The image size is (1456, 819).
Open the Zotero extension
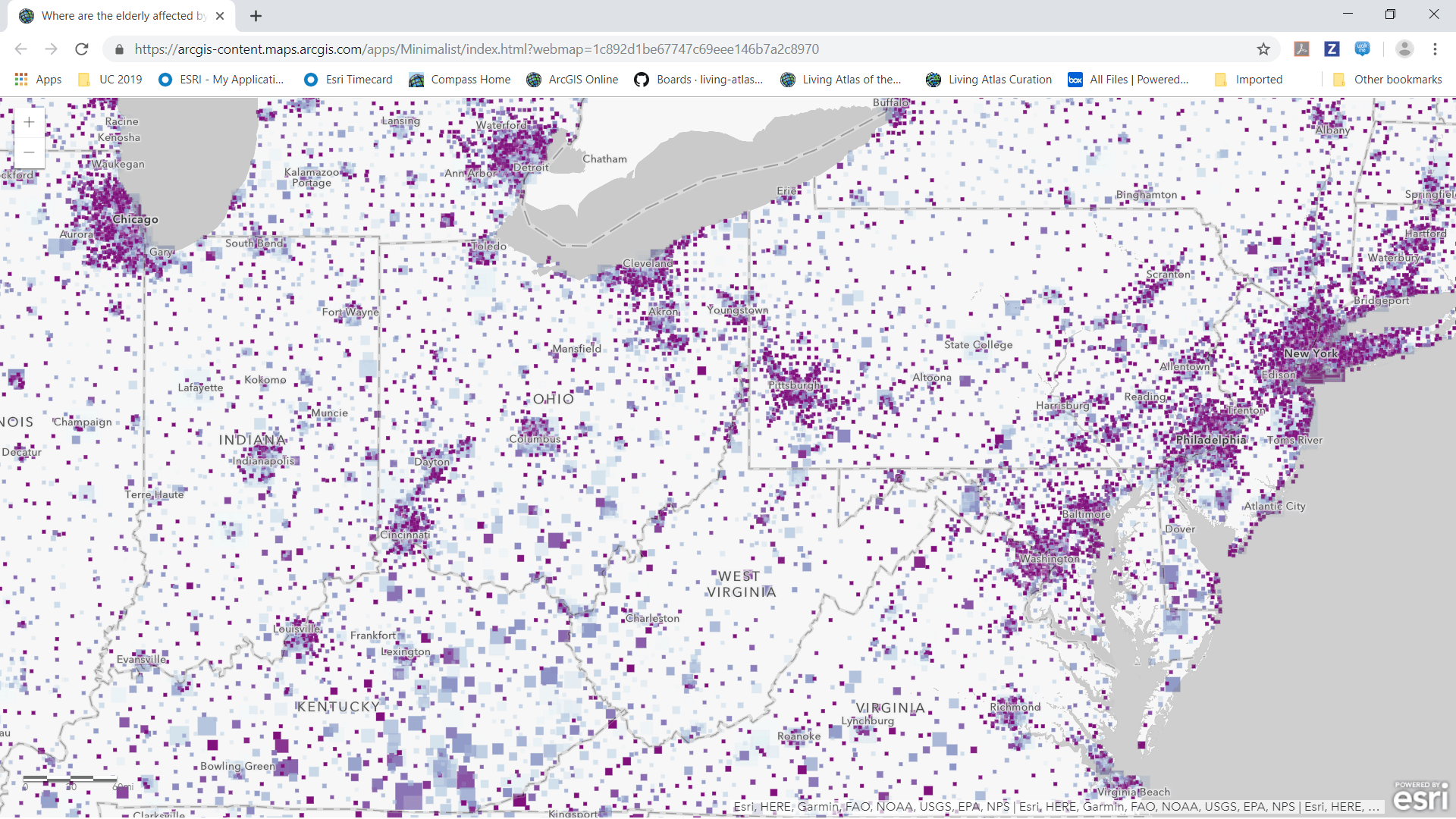click(1332, 49)
